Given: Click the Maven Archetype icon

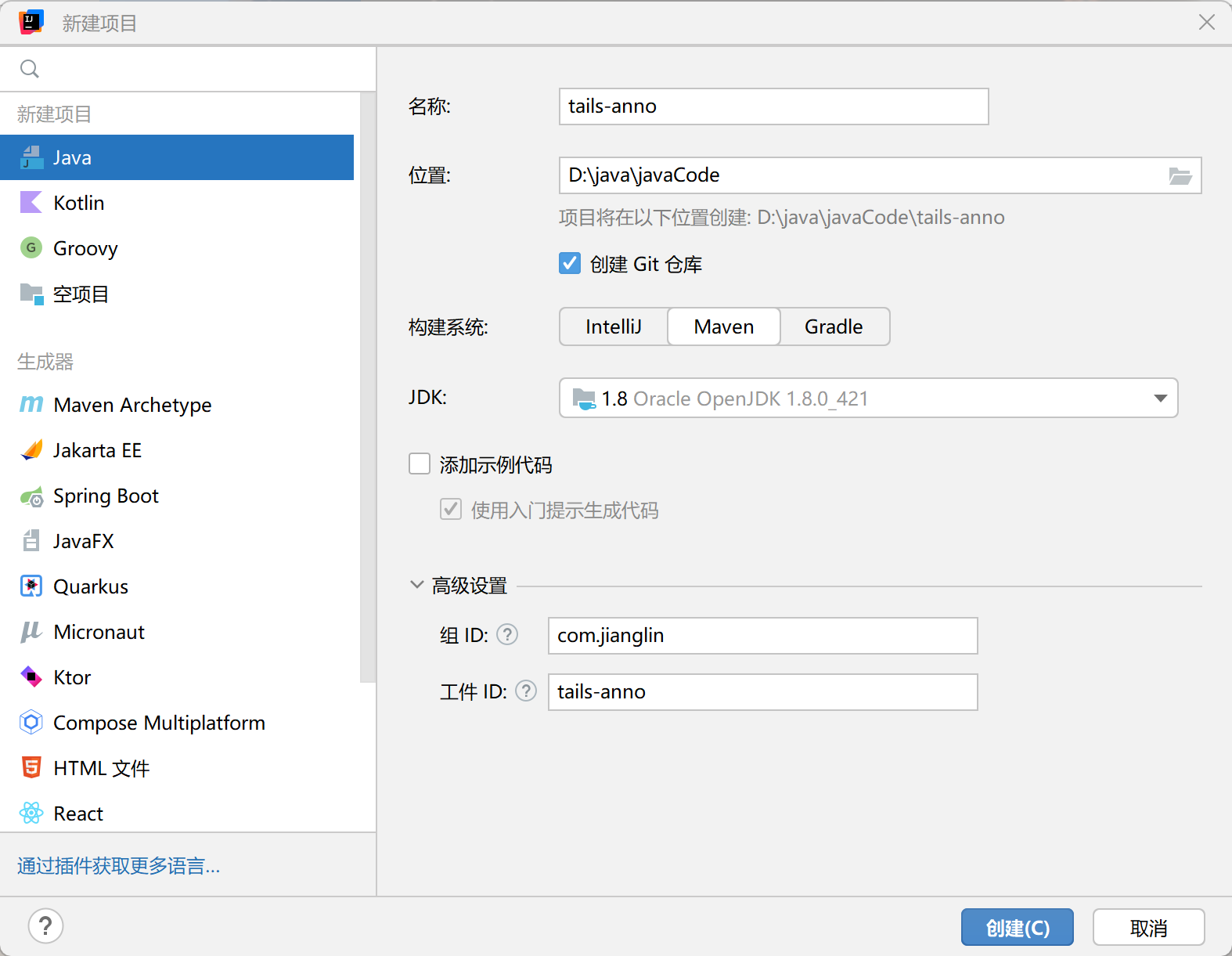Looking at the screenshot, I should click(31, 405).
